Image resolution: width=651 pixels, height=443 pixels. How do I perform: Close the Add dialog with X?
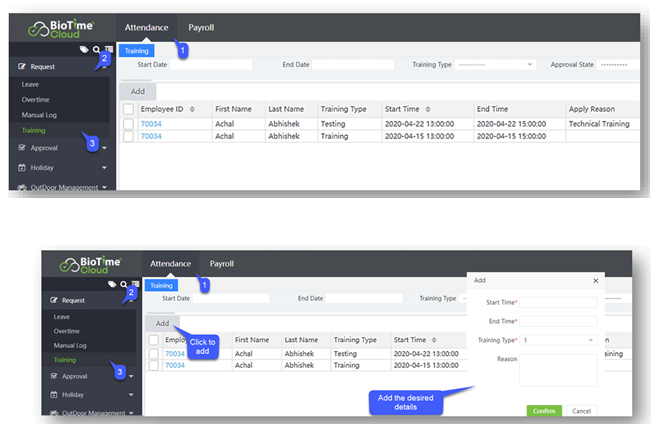[x=597, y=282]
